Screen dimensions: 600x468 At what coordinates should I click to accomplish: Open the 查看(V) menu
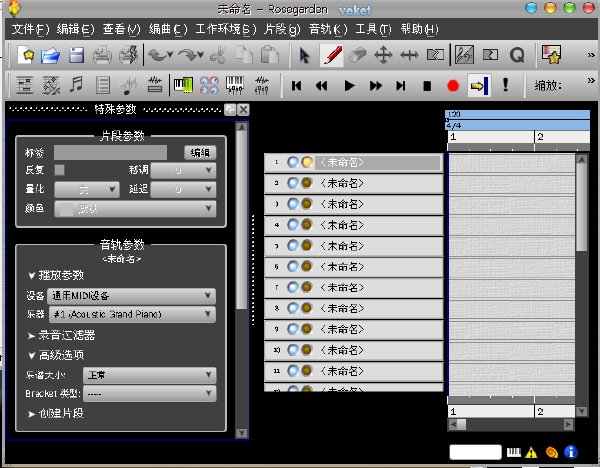coord(122,29)
